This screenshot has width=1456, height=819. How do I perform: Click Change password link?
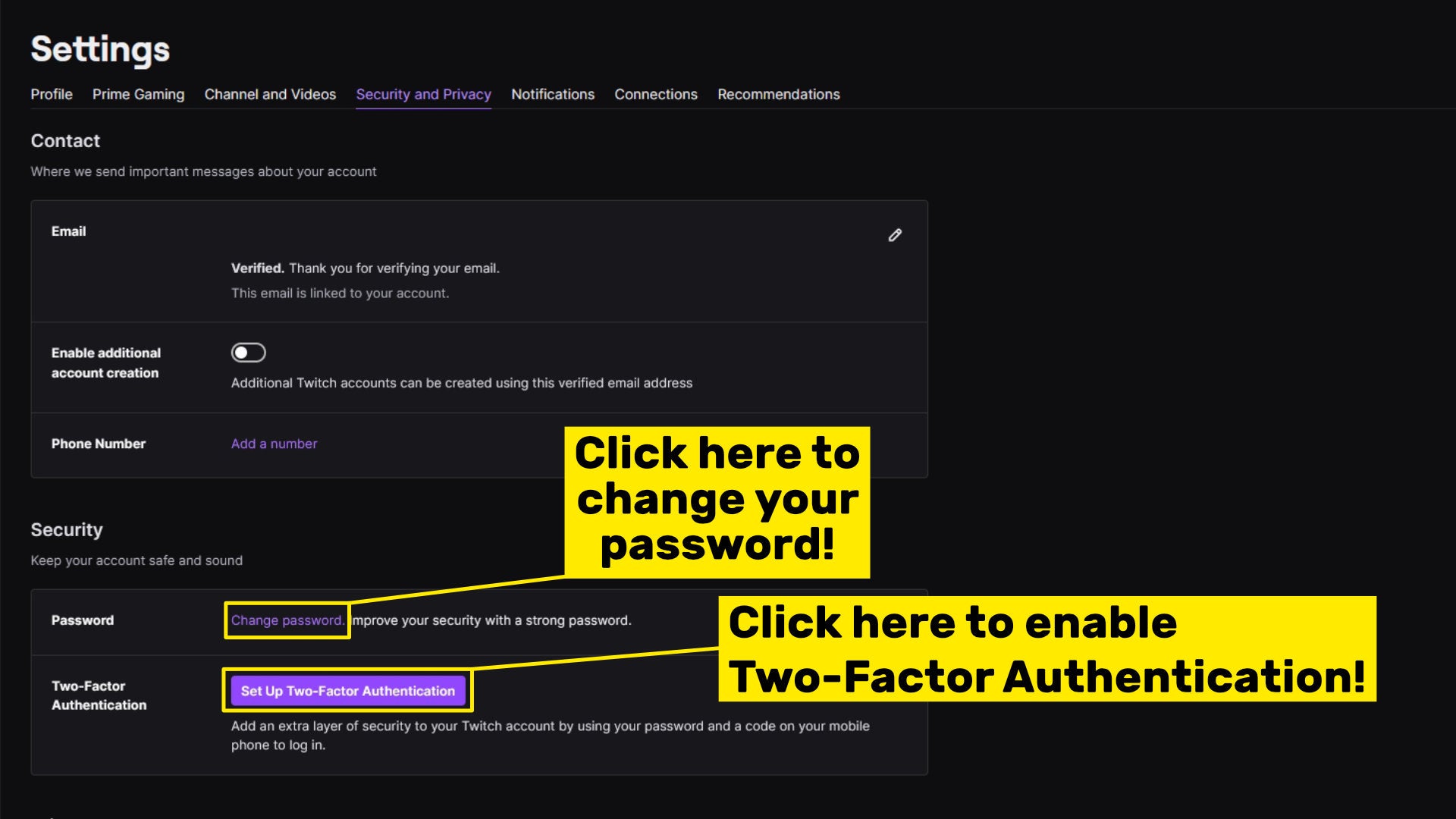point(285,620)
